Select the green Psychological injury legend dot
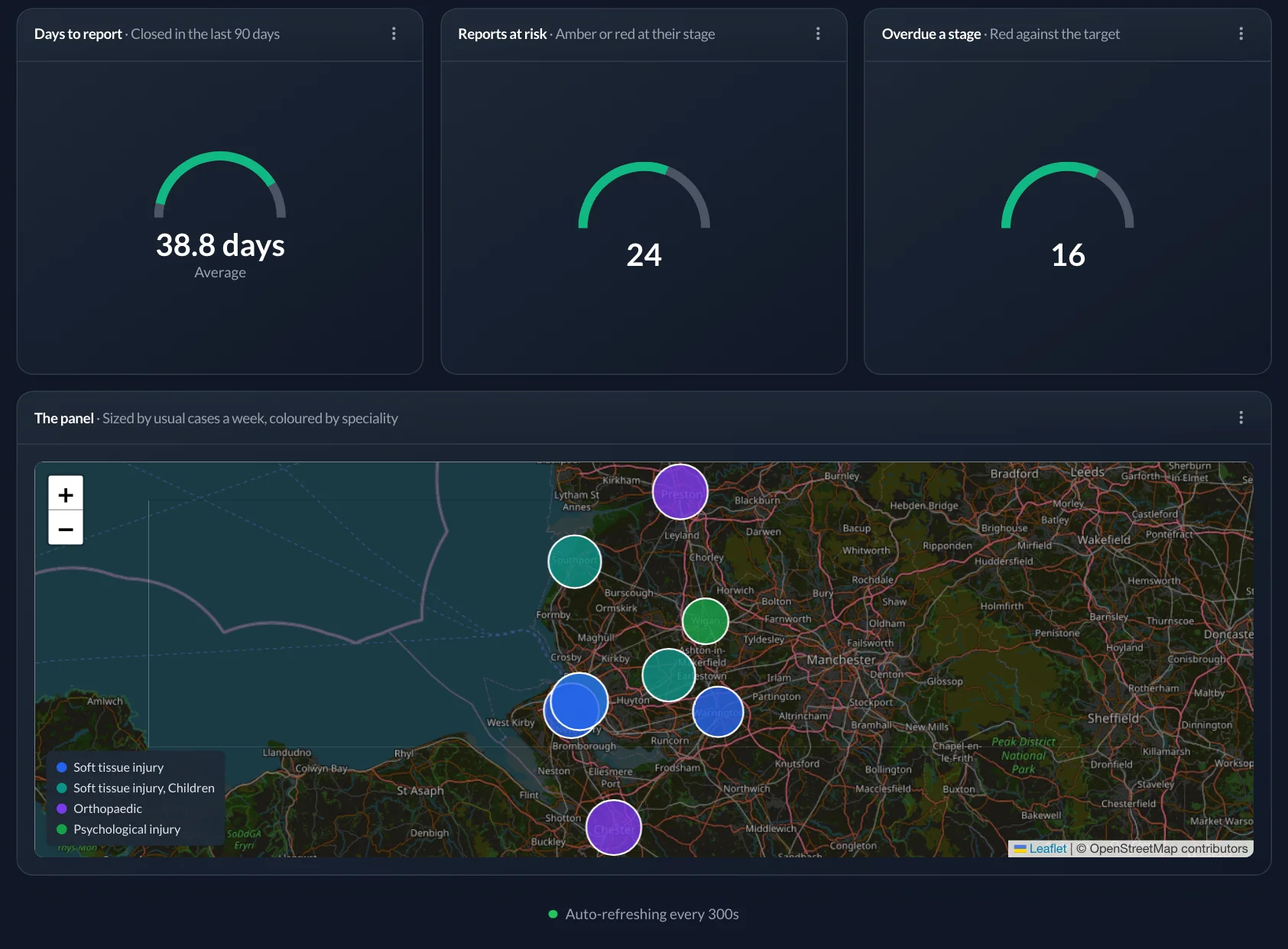The height and width of the screenshot is (949, 1288). point(62,829)
